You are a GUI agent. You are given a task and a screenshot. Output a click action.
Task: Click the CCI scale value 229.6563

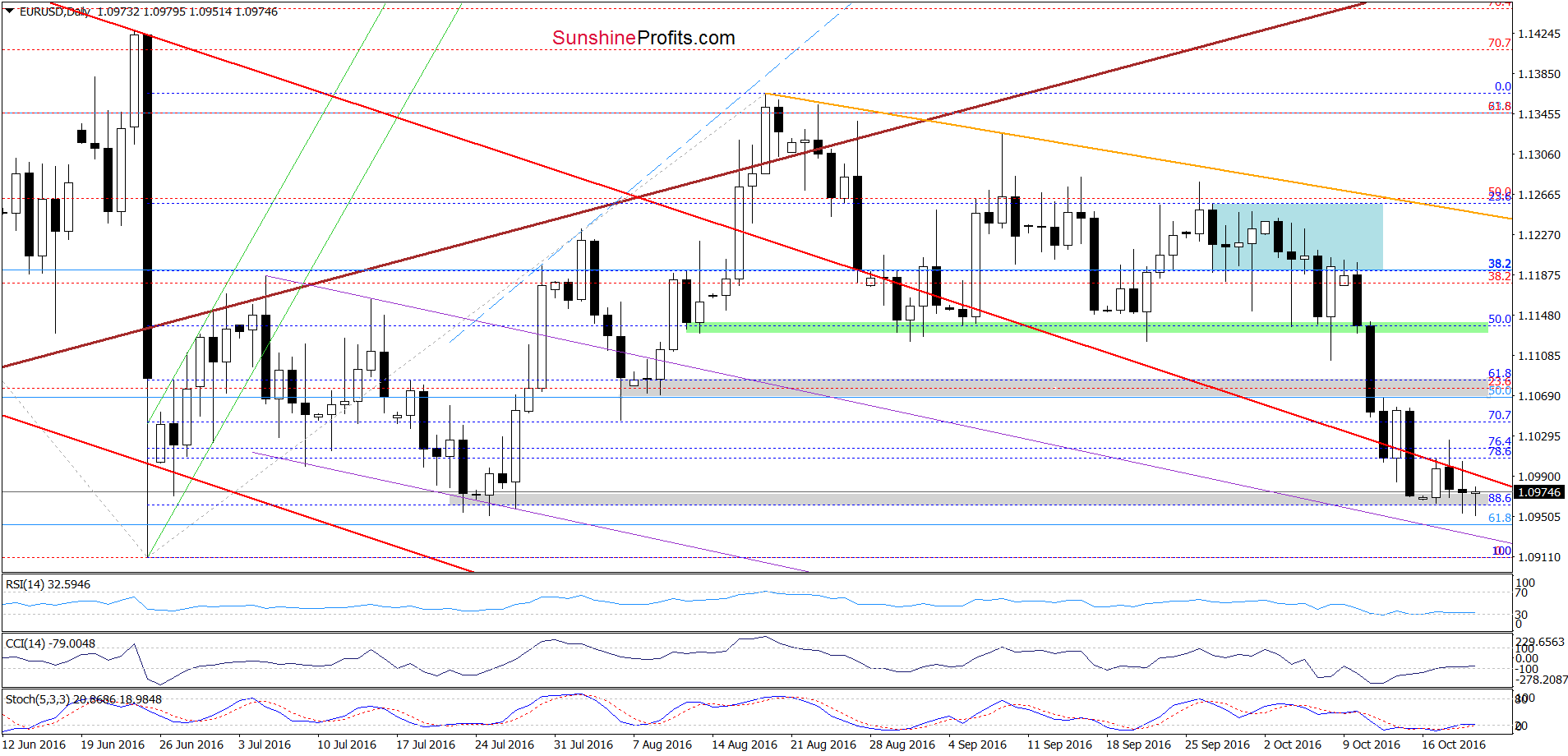(x=1540, y=642)
